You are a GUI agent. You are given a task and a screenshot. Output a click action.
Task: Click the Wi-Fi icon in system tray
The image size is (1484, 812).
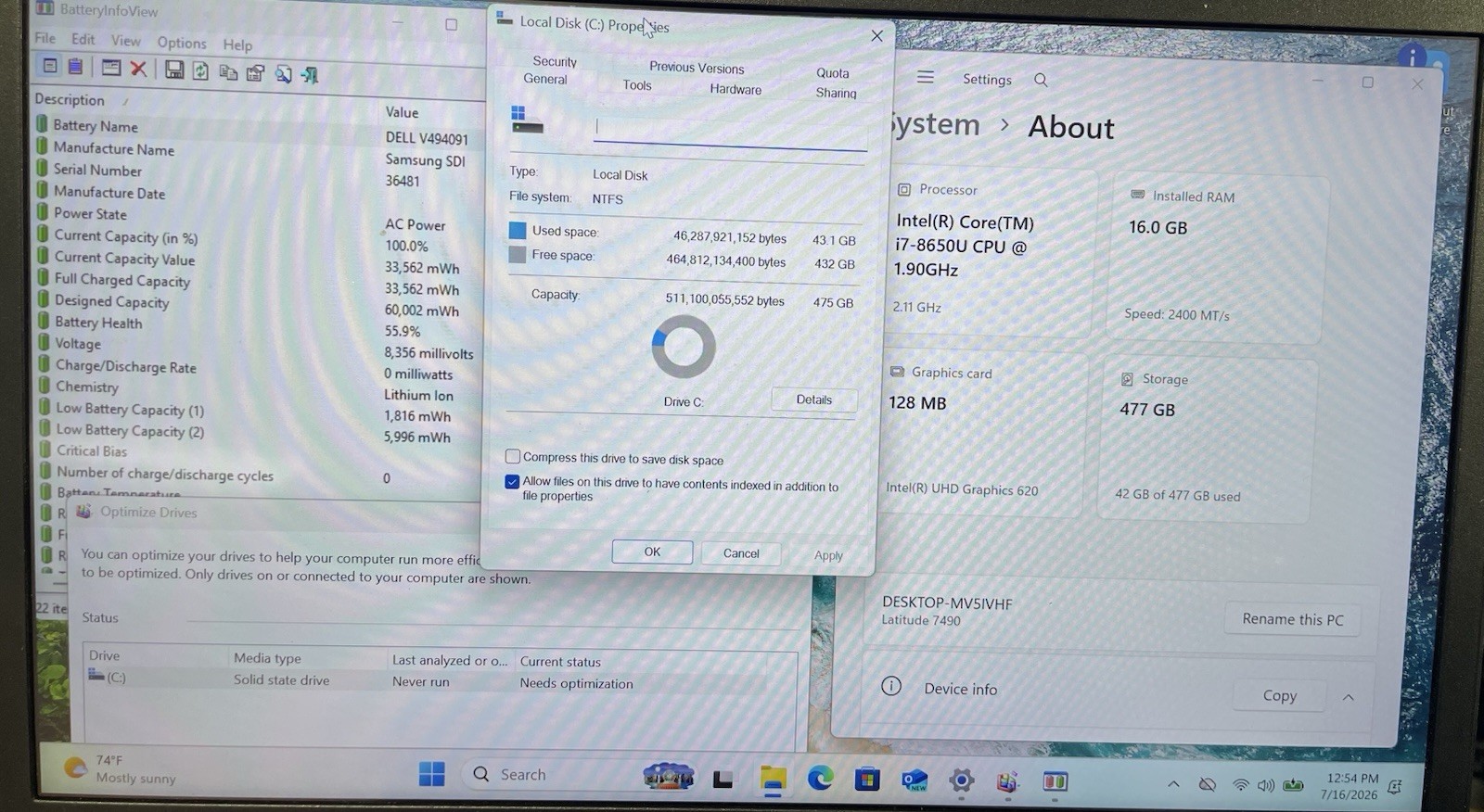[x=1240, y=785]
